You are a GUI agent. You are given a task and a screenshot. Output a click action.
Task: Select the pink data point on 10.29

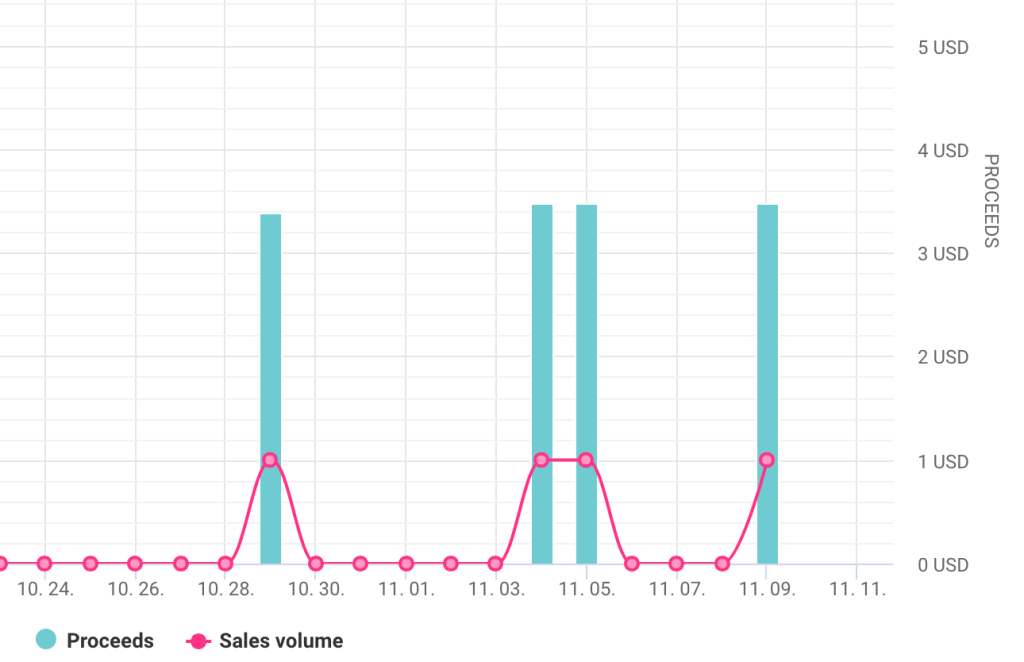pyautogui.click(x=270, y=460)
